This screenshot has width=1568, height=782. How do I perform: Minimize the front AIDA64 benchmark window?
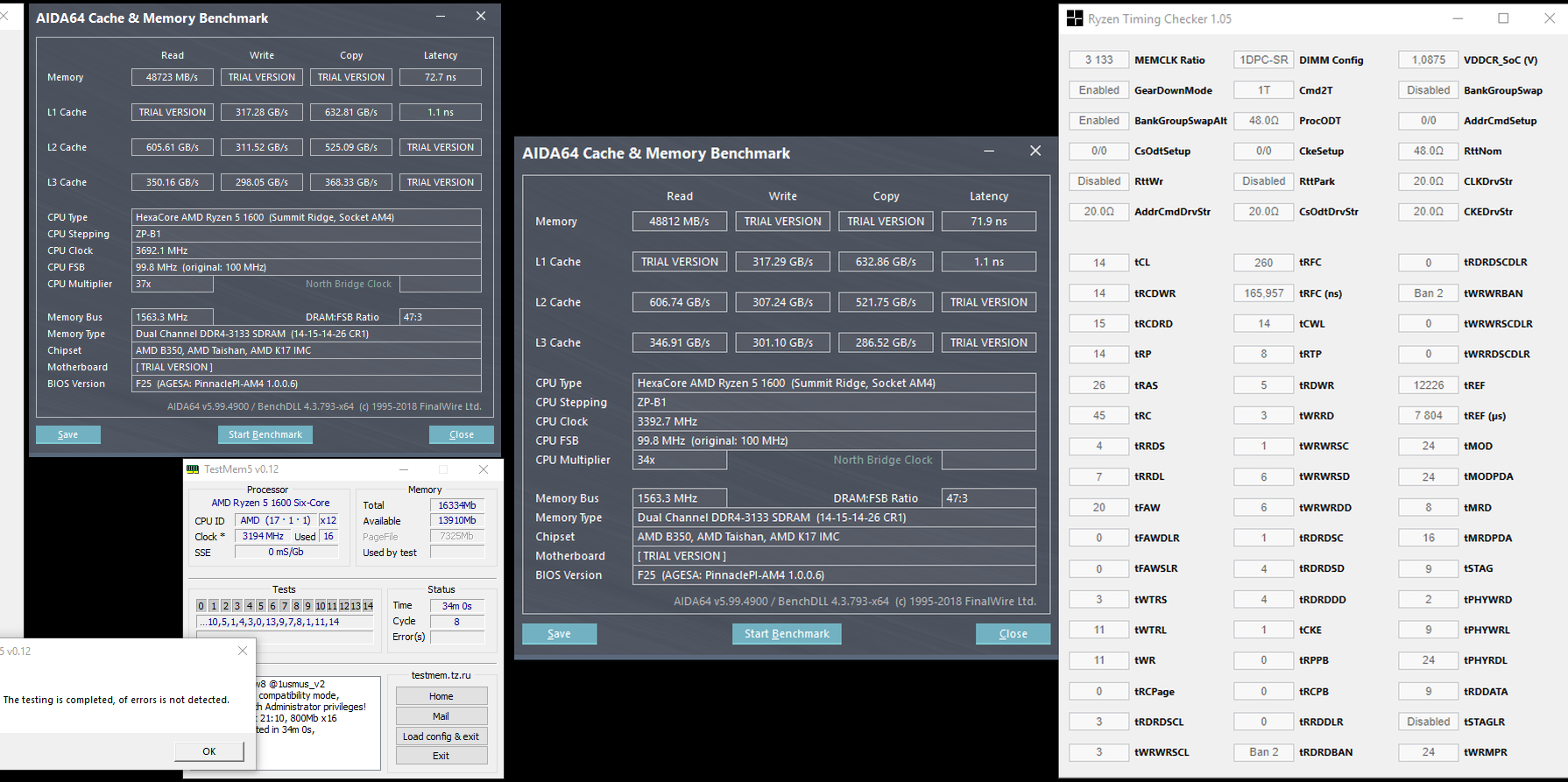[x=989, y=151]
